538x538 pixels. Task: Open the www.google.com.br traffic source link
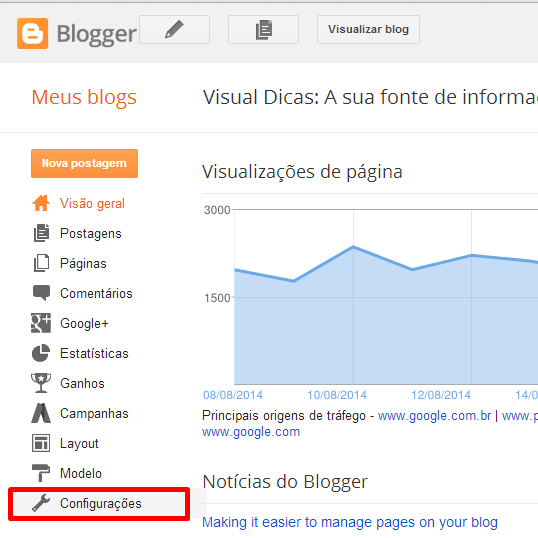tap(434, 416)
